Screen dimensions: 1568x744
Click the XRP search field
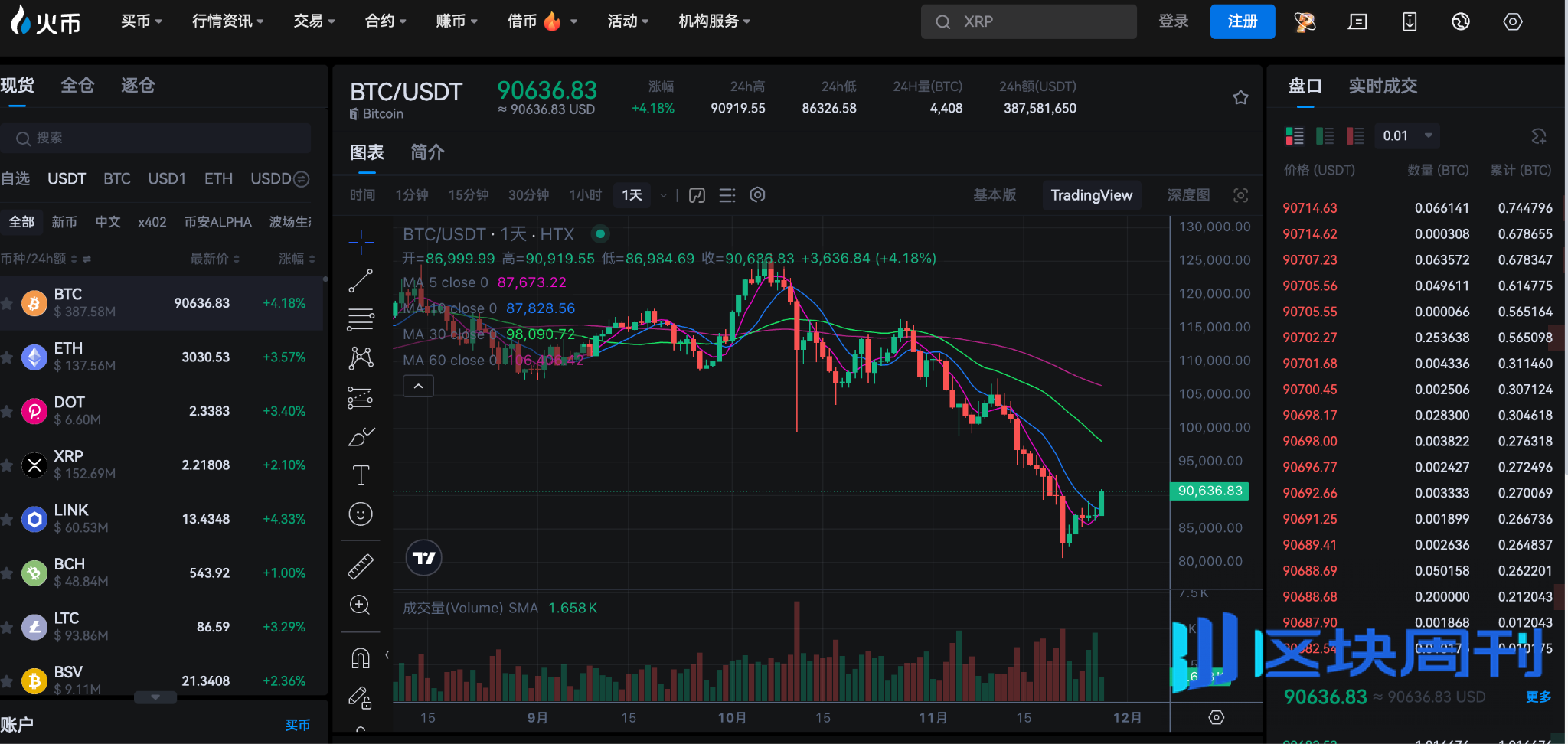pos(1028,21)
